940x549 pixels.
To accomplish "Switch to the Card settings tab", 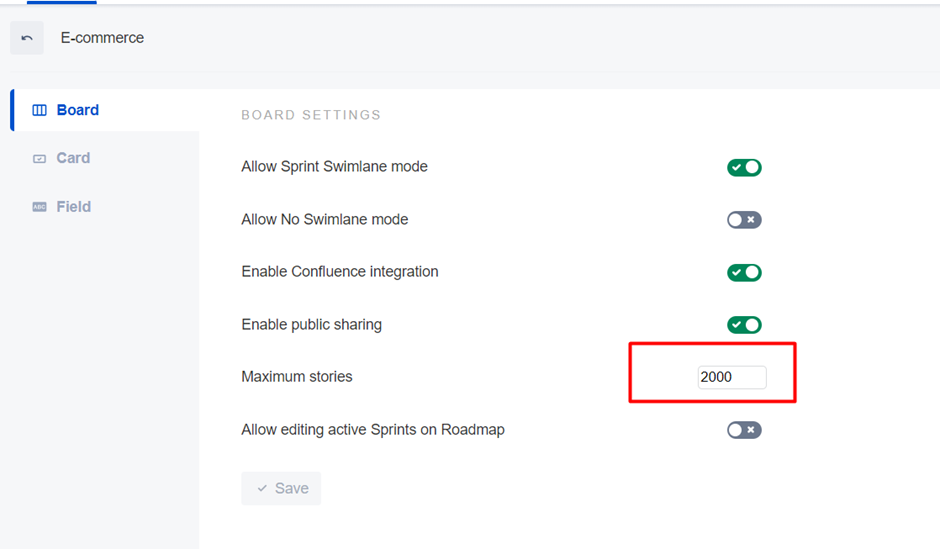I will tap(73, 158).
